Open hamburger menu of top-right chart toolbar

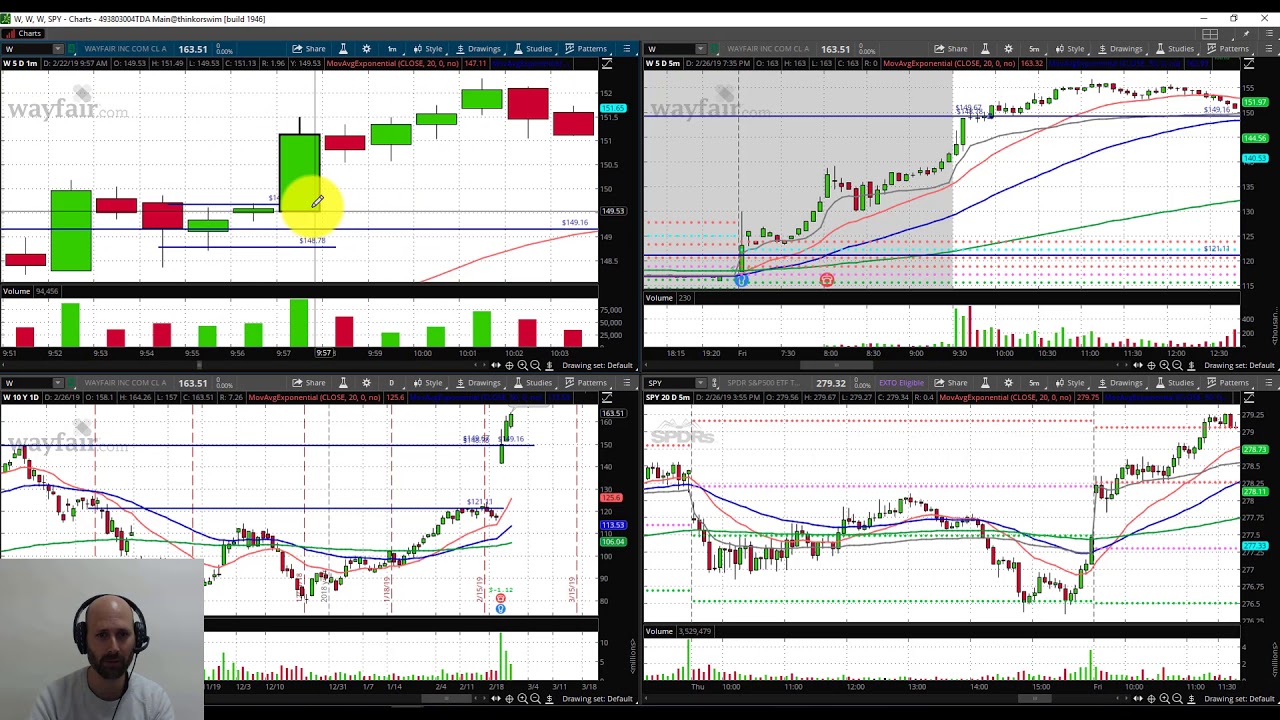1269,49
